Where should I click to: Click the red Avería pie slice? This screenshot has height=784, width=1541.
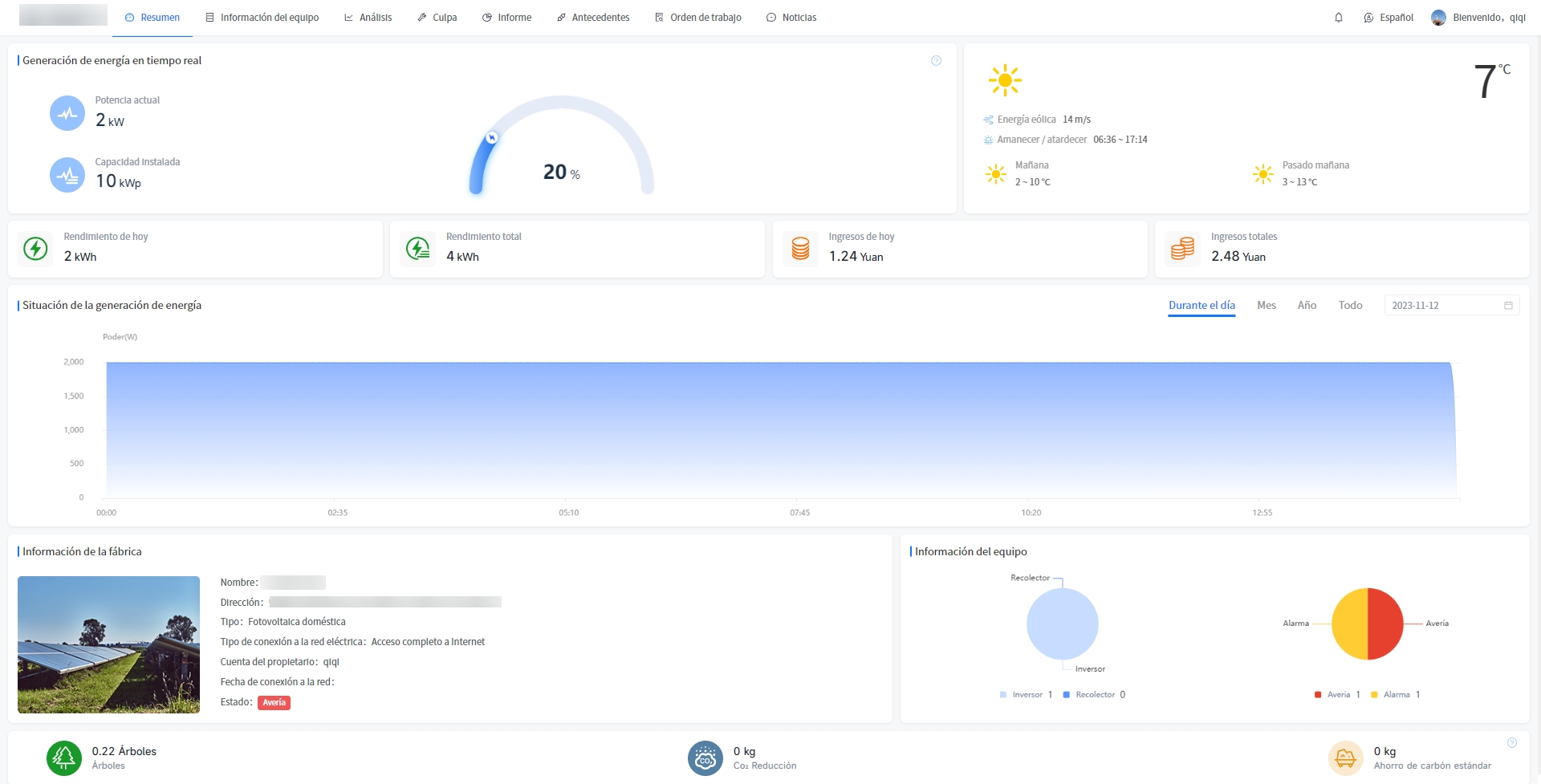[x=1386, y=624]
